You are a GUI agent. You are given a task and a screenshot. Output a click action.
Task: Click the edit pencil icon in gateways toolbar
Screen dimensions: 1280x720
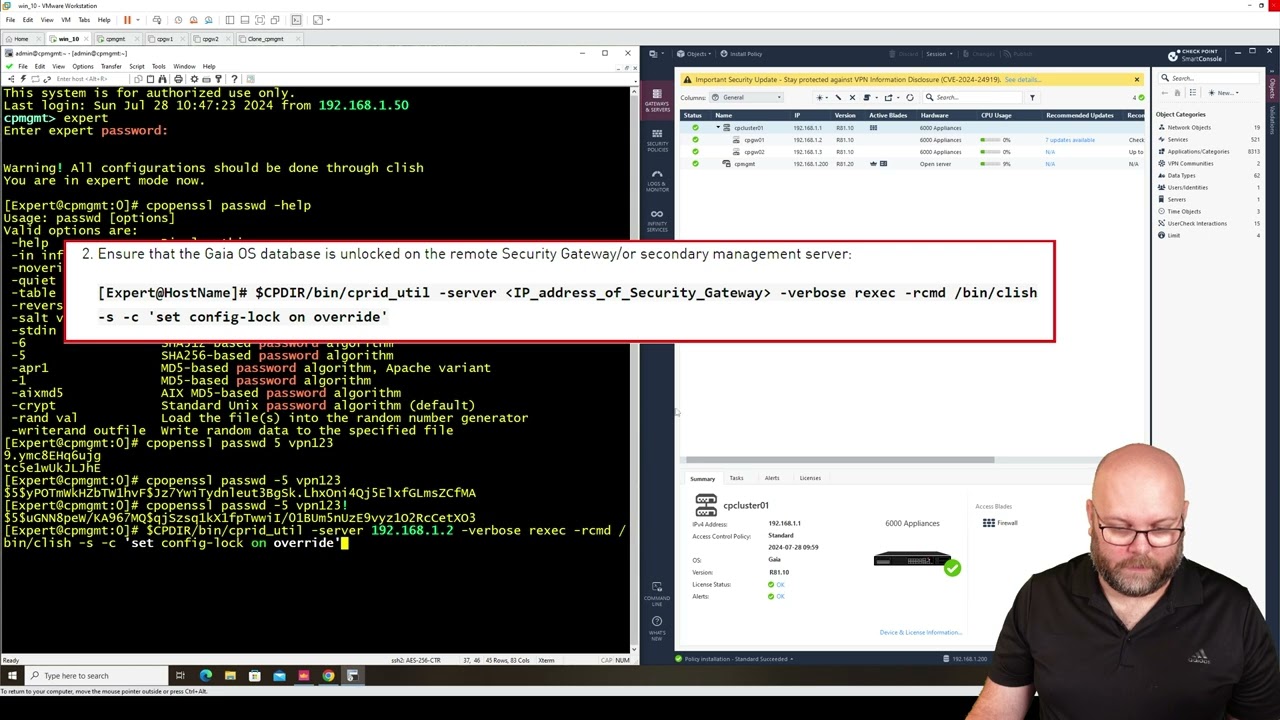[x=838, y=98]
